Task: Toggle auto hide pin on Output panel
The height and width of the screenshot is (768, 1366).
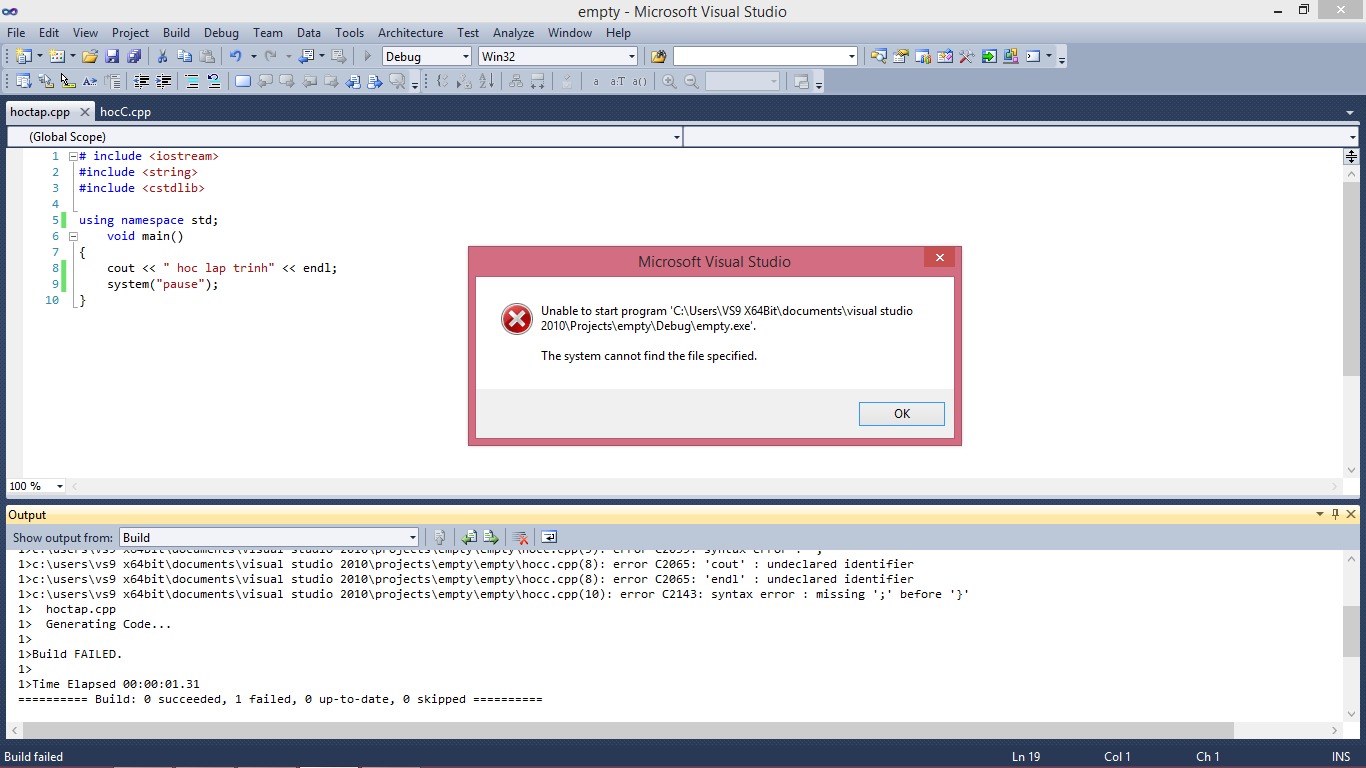Action: point(1335,514)
